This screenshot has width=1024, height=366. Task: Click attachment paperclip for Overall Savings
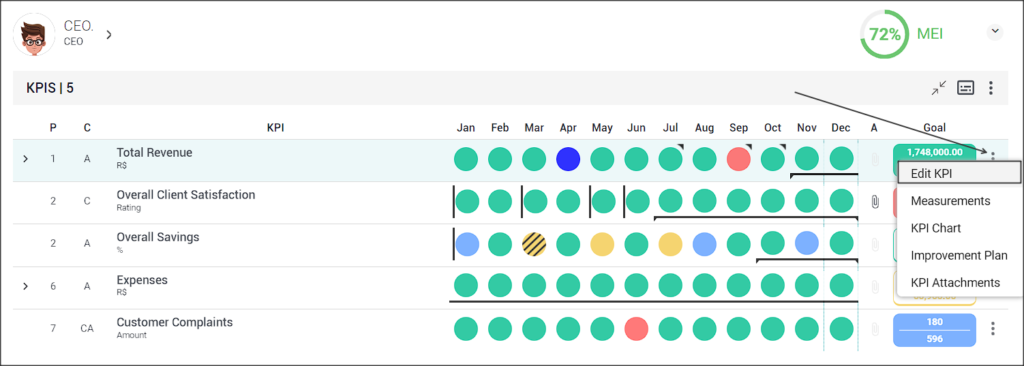(x=874, y=244)
